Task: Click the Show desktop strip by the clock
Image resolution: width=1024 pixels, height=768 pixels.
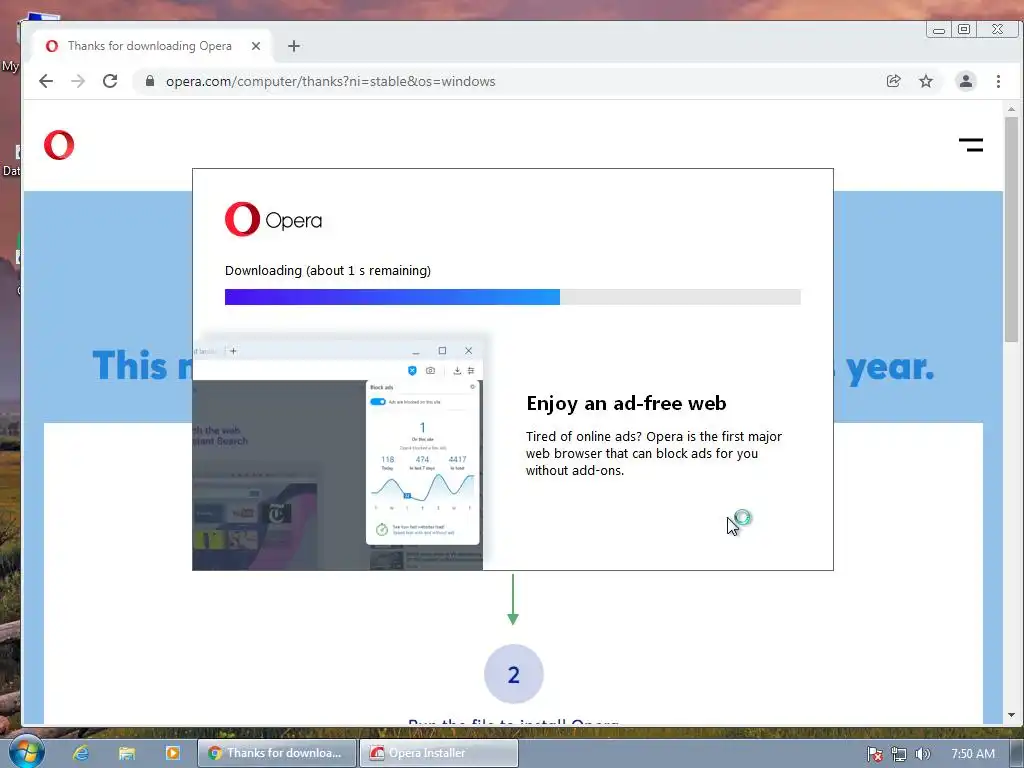Action: pyautogui.click(x=1019, y=754)
